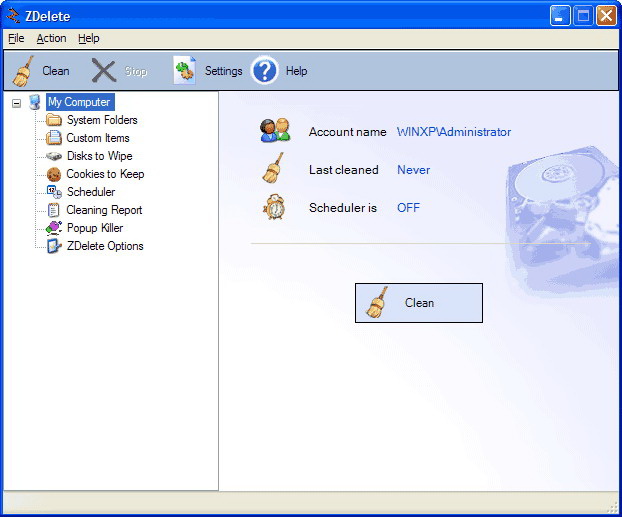This screenshot has width=622, height=517.
Task: Click the ZDelete Options icon
Action: point(54,246)
